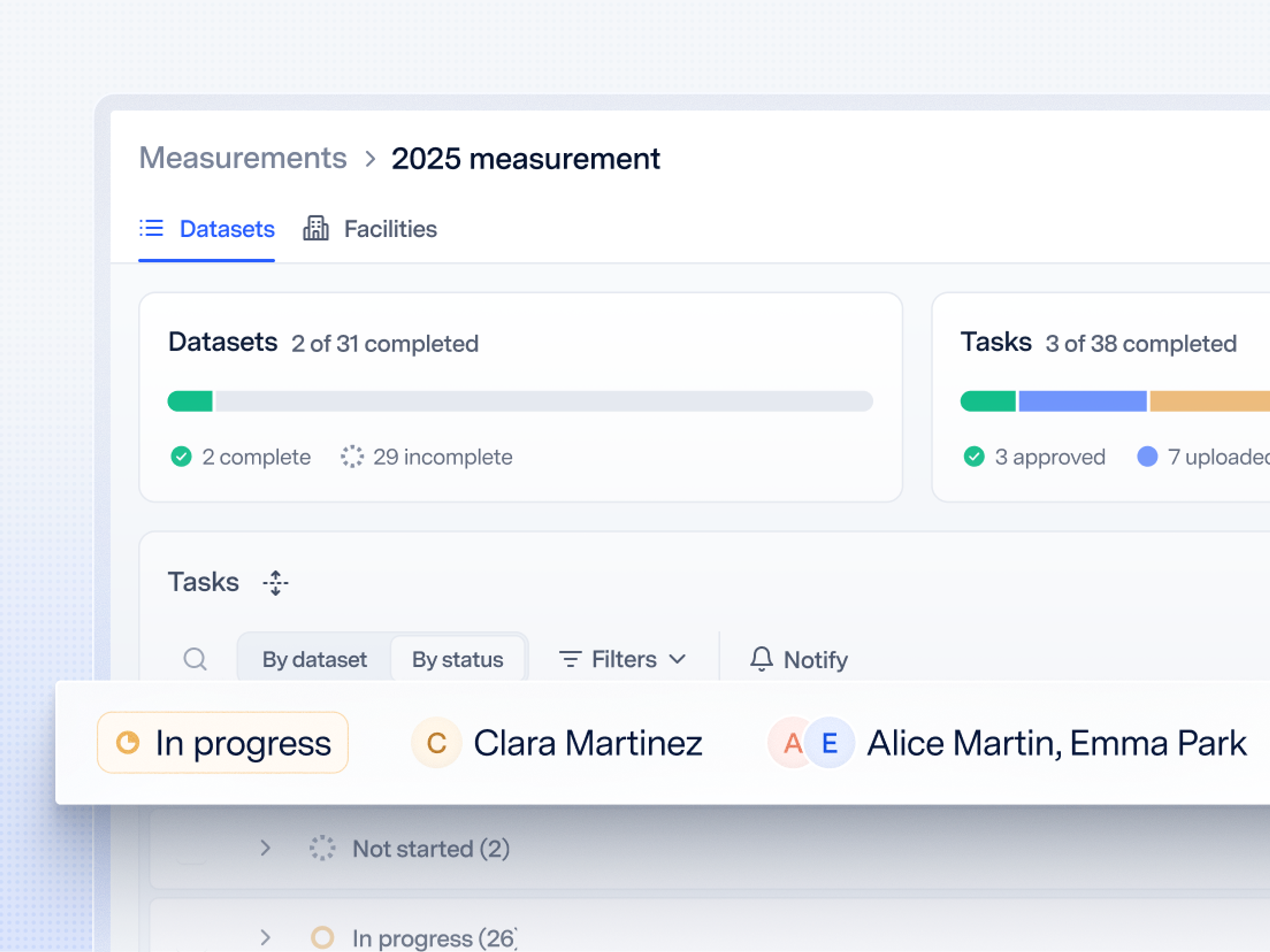
Task: Click the orange pie icon in In progress badge
Action: [127, 742]
